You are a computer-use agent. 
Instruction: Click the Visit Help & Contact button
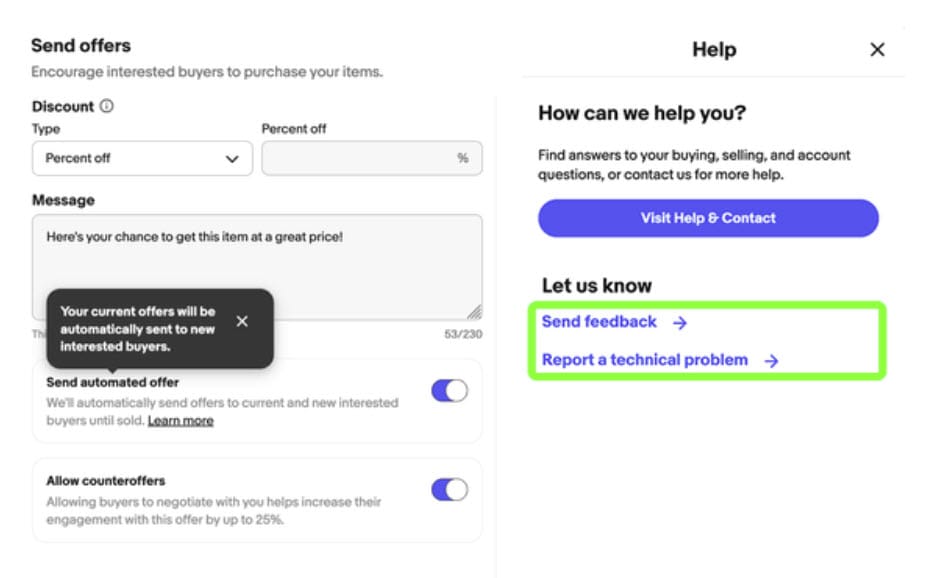(708, 218)
